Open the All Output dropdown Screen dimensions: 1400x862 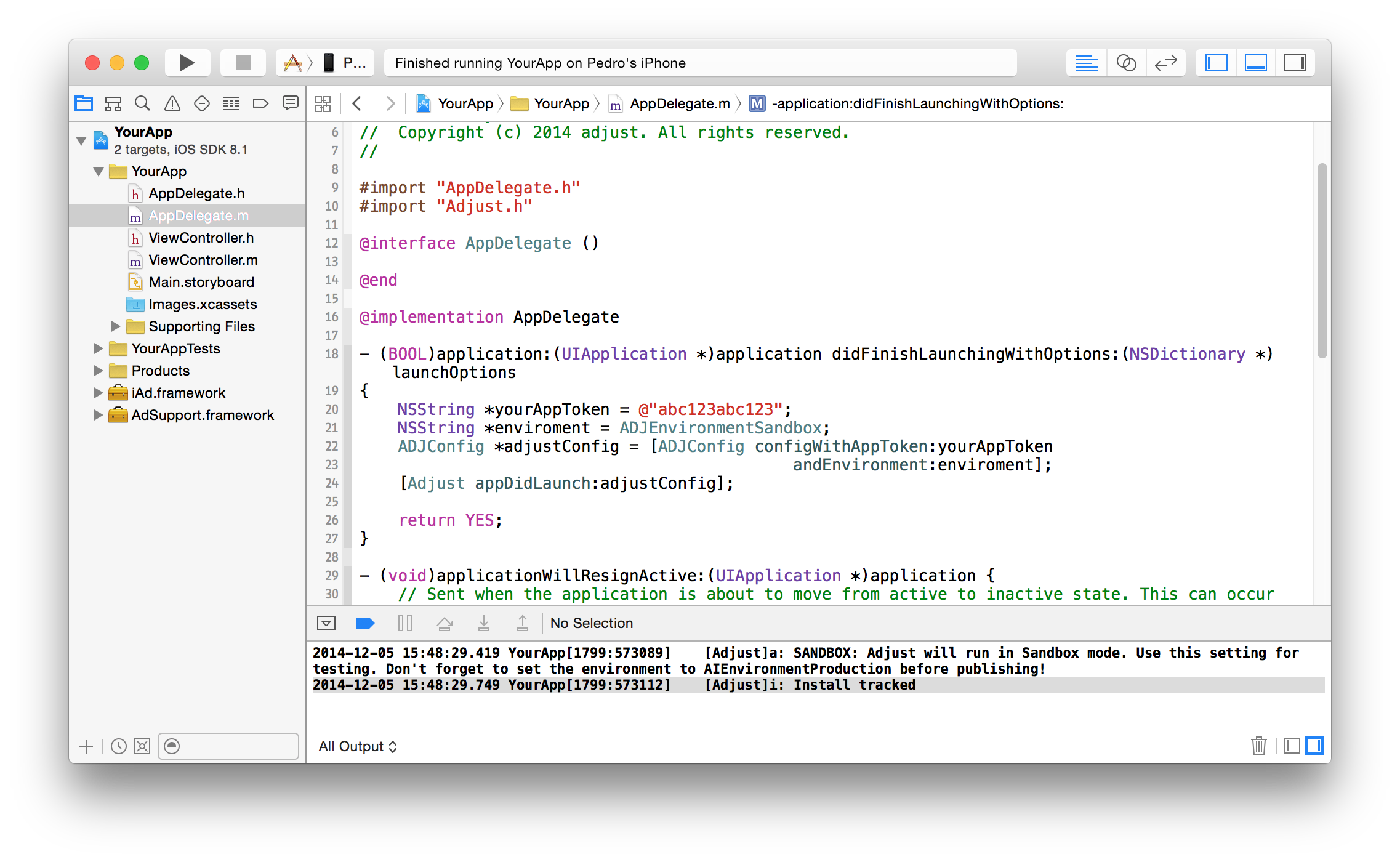(358, 746)
